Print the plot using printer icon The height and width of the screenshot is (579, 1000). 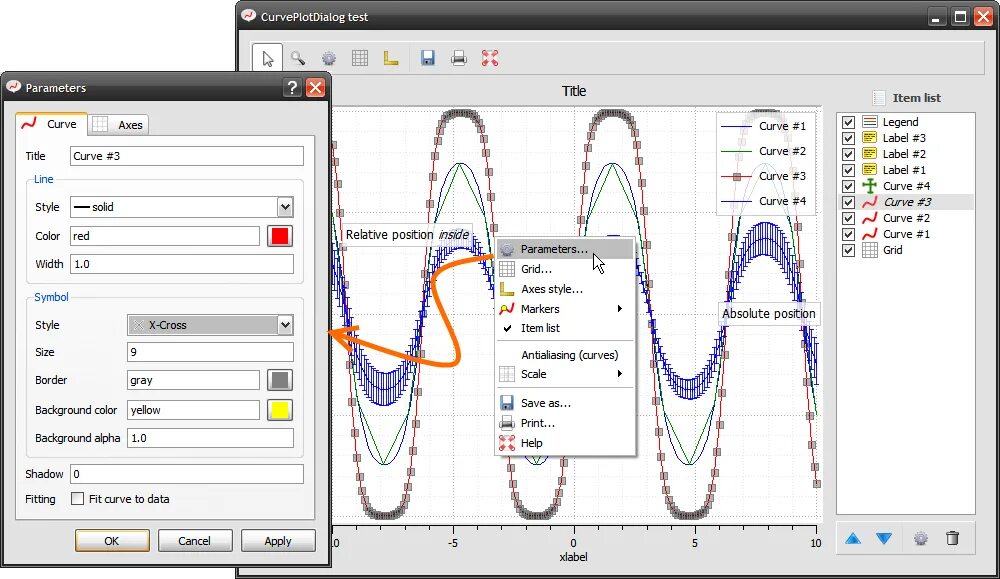[x=459, y=59]
